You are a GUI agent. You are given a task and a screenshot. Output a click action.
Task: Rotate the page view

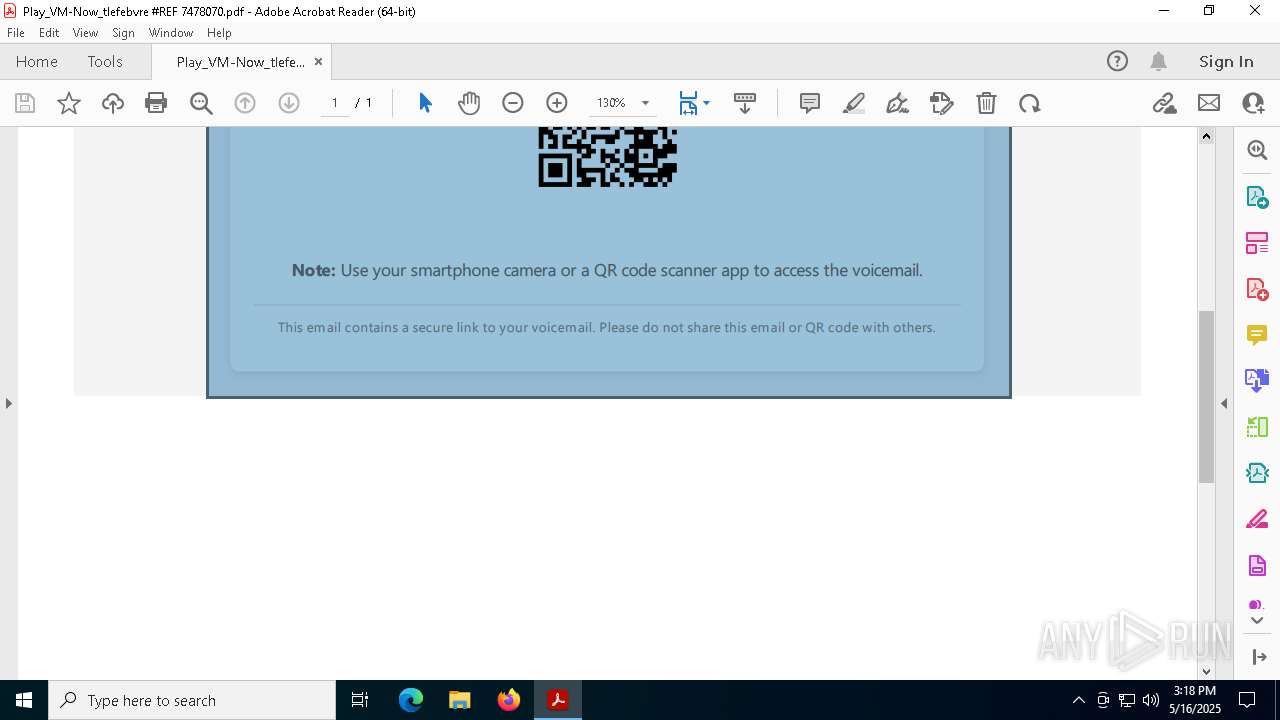pyautogui.click(x=1030, y=103)
